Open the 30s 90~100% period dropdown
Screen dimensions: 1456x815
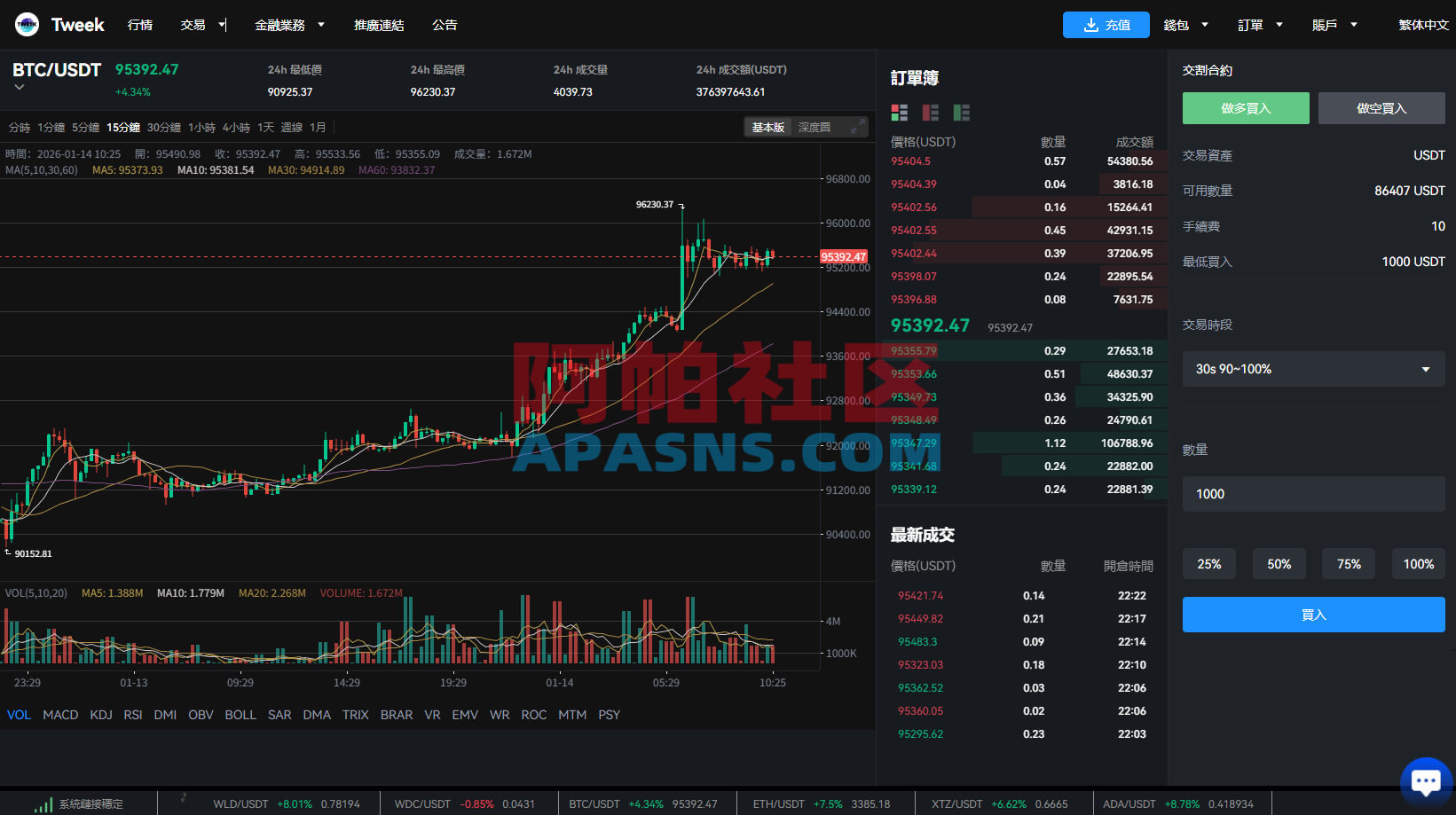click(1313, 369)
